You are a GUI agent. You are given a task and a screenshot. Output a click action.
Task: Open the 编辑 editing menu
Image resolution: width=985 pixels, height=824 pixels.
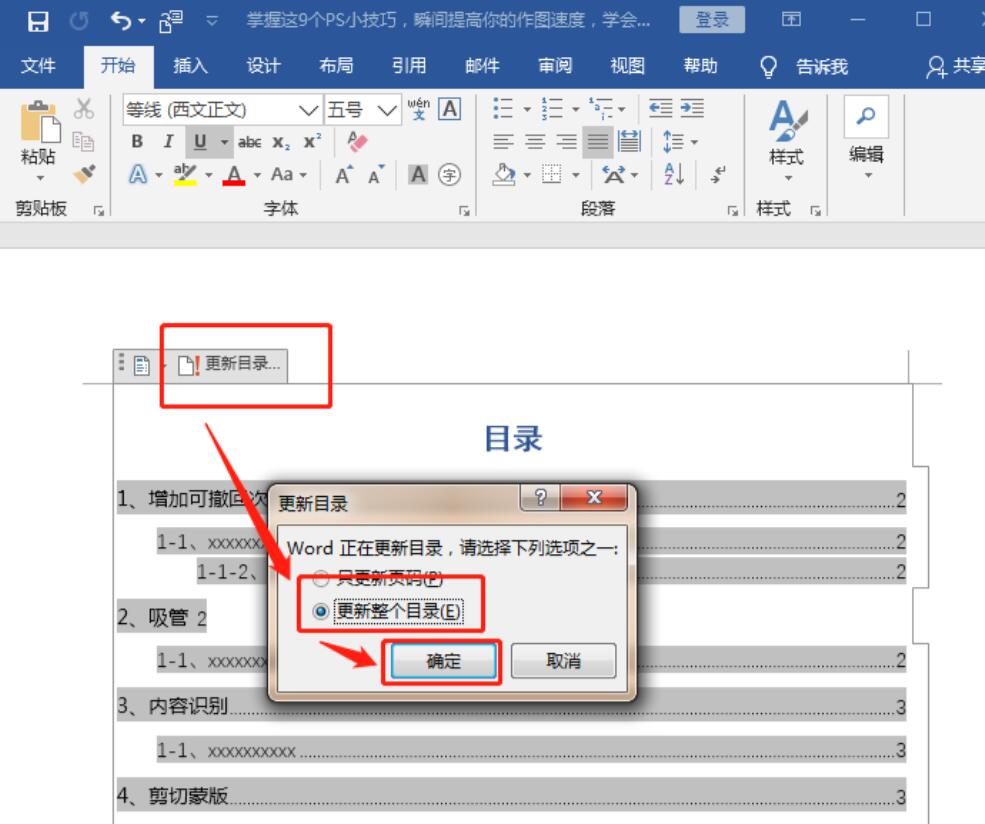pyautogui.click(x=866, y=139)
